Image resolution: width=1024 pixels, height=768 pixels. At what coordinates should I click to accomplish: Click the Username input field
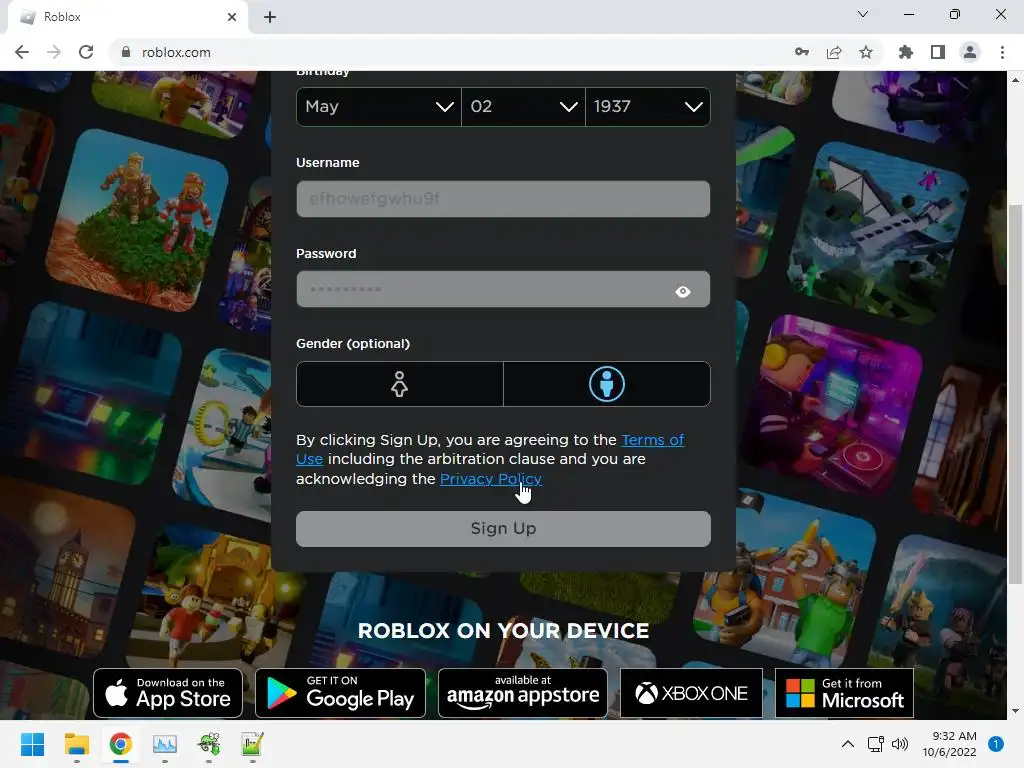coord(503,199)
